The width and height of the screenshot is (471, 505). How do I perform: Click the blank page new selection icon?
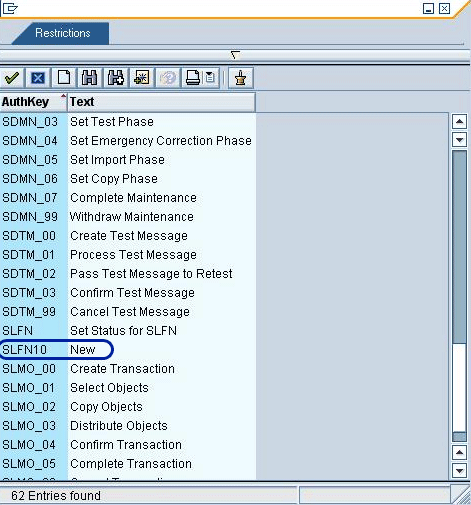click(64, 78)
